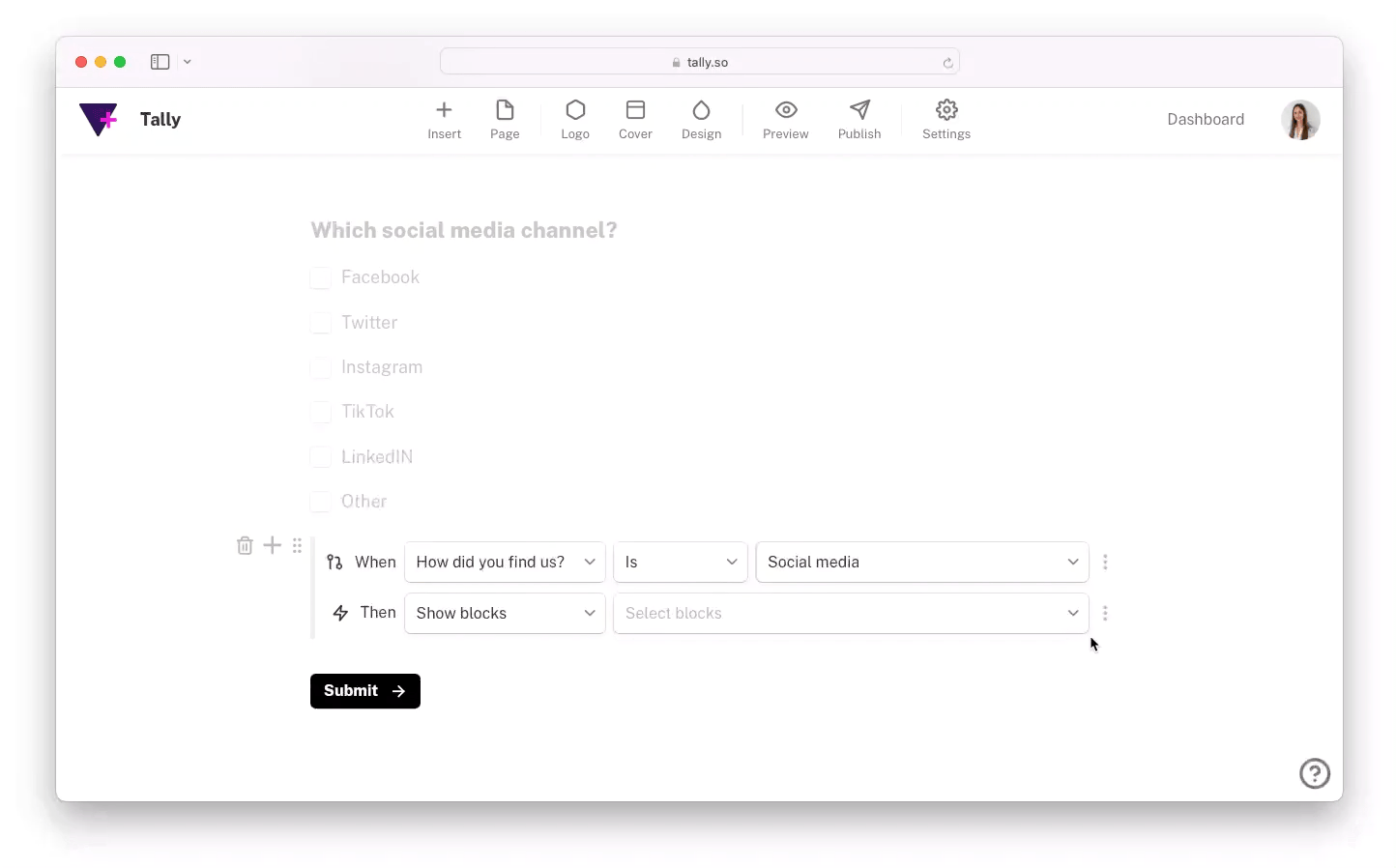Screen dimensions: 1396x868
Task: Check the Twitter checkbox
Action: [x=321, y=323]
